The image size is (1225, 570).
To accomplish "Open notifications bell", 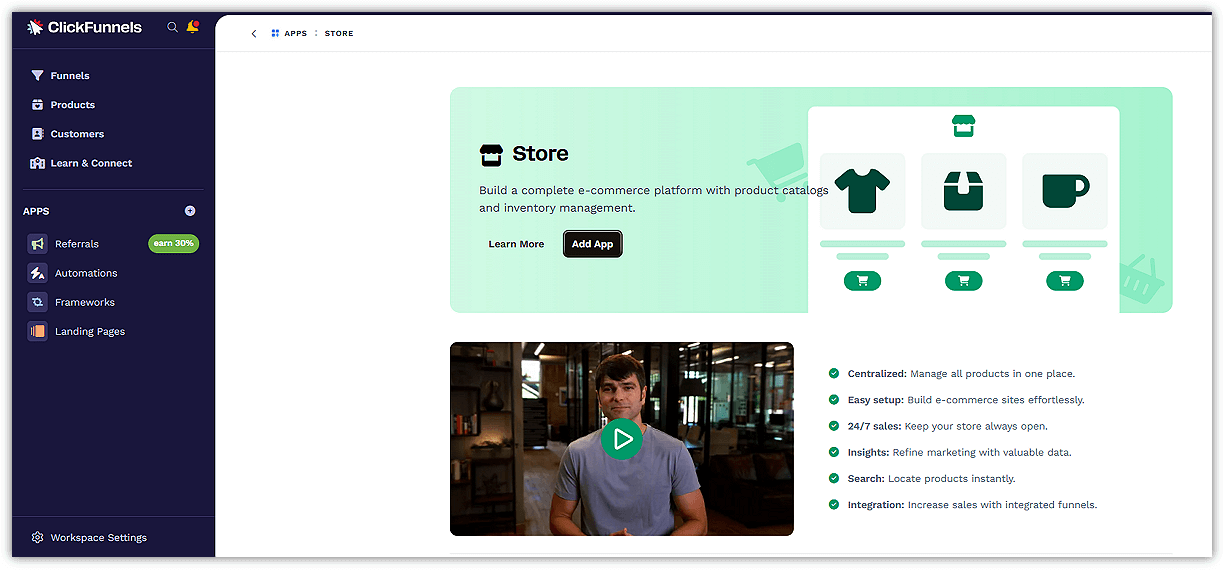I will click(193, 27).
